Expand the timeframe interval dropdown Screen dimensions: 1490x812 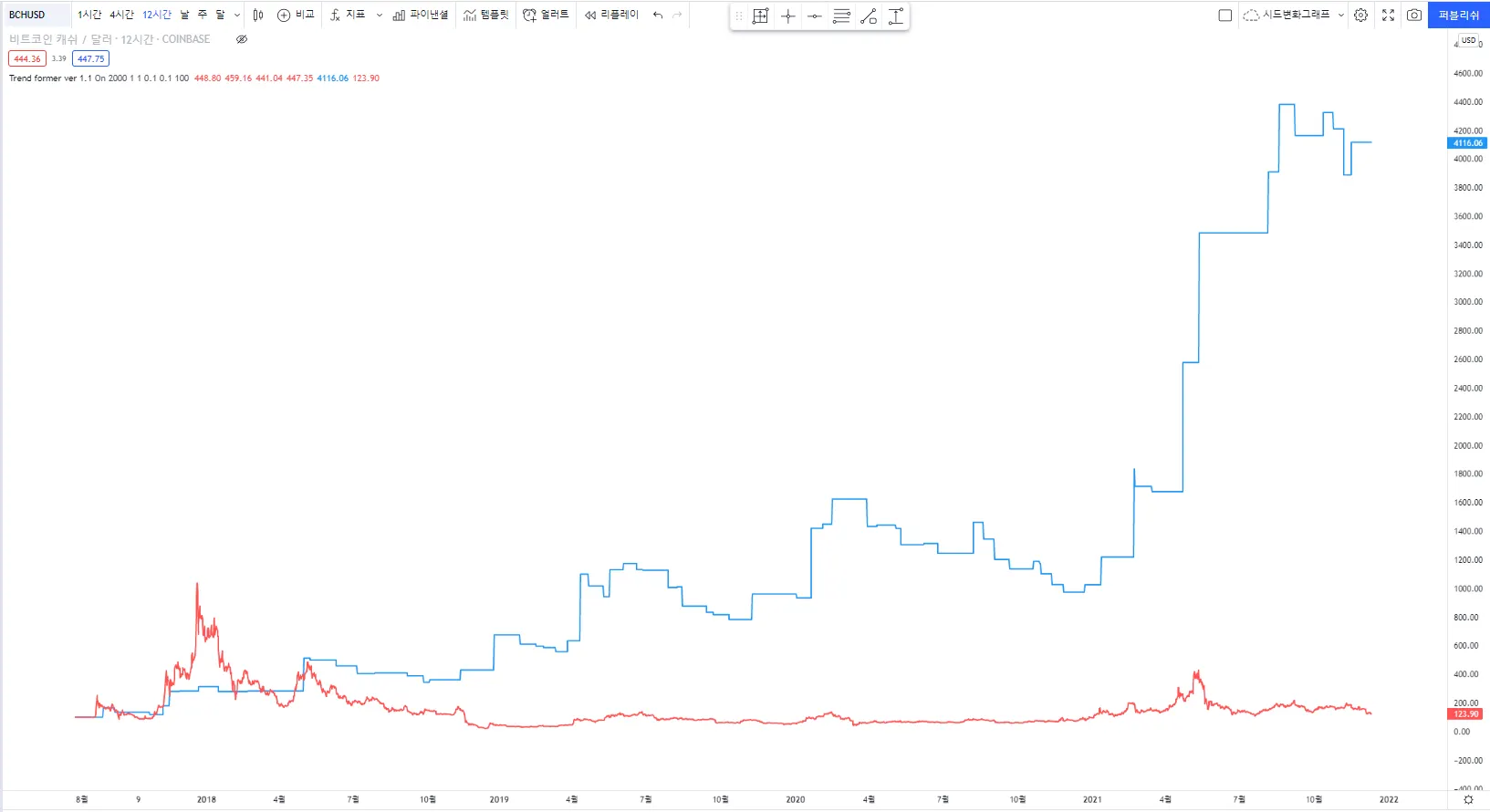[237, 15]
